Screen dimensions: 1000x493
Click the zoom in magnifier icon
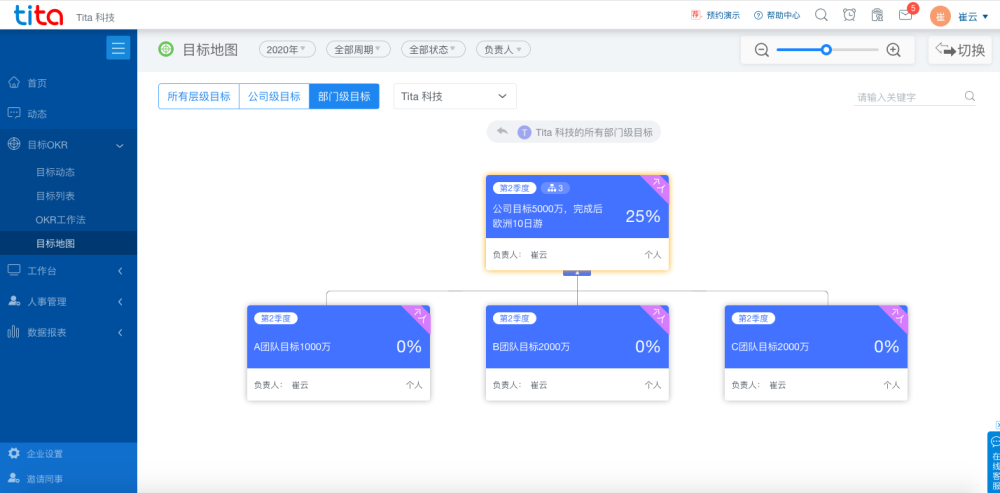tap(893, 50)
